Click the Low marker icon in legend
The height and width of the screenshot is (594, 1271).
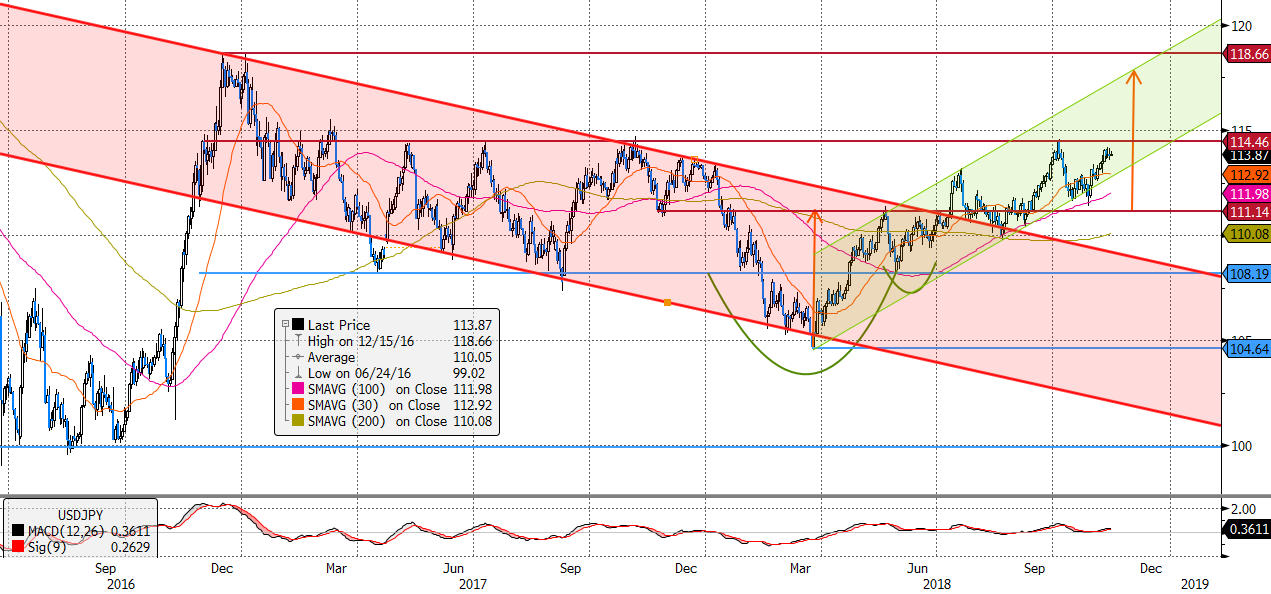point(298,373)
